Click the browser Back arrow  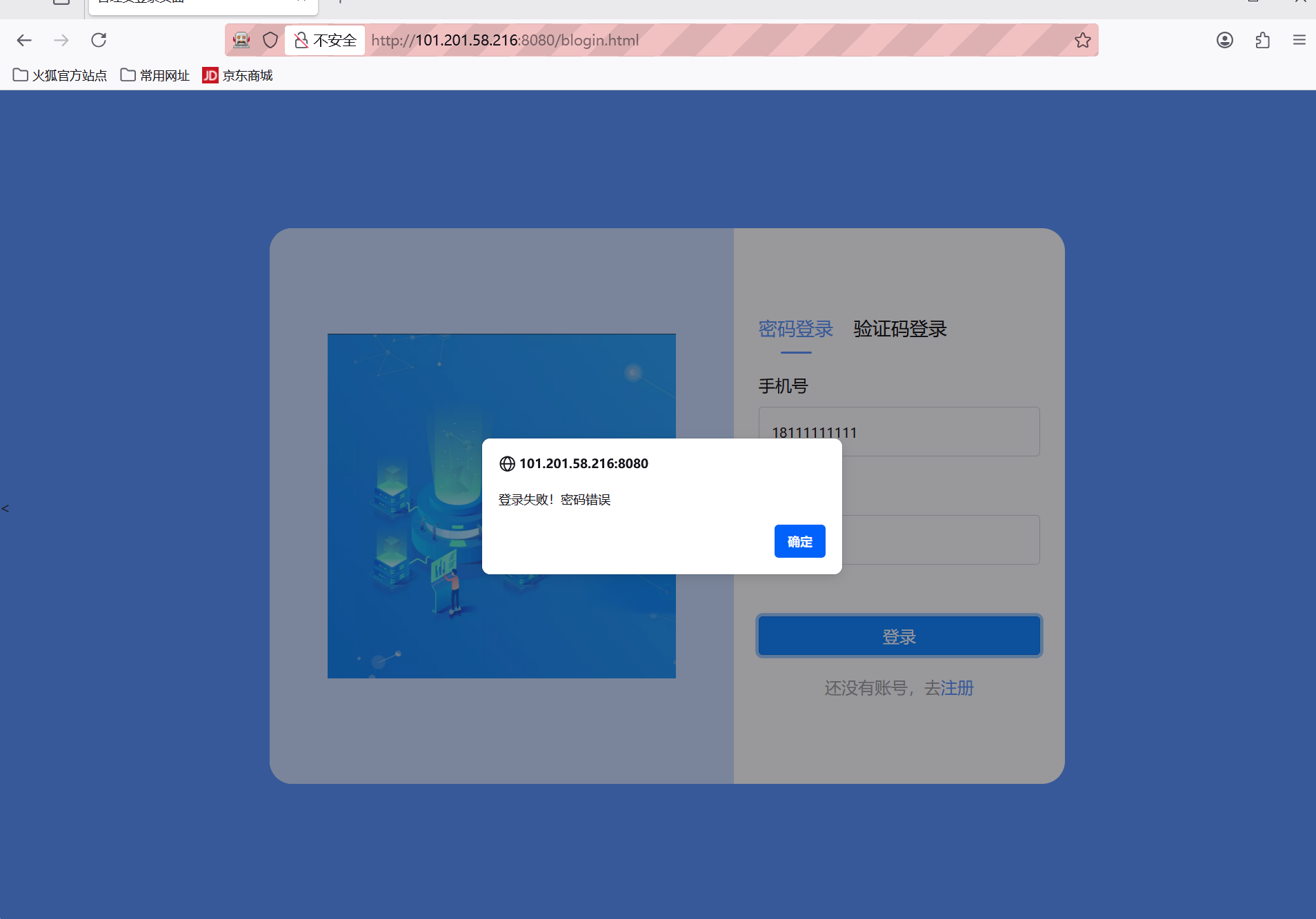pyautogui.click(x=24, y=40)
